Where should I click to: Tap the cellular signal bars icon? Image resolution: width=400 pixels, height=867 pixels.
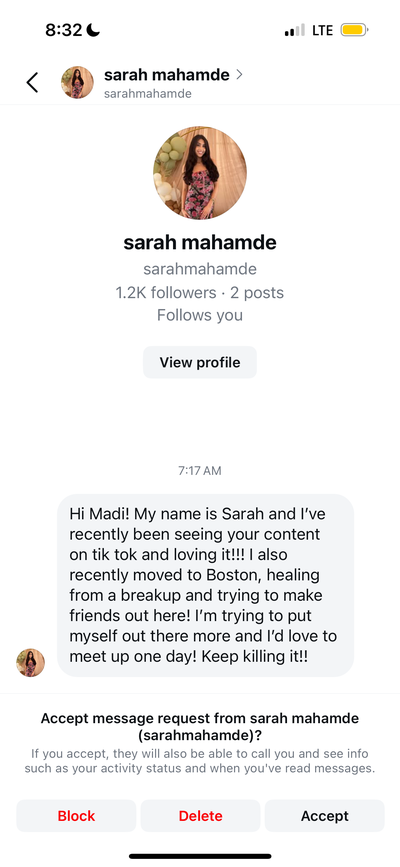coord(295,30)
